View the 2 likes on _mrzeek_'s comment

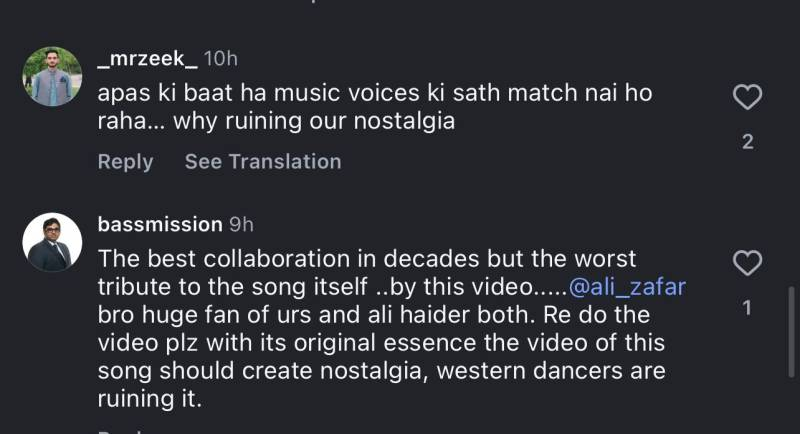pos(748,143)
